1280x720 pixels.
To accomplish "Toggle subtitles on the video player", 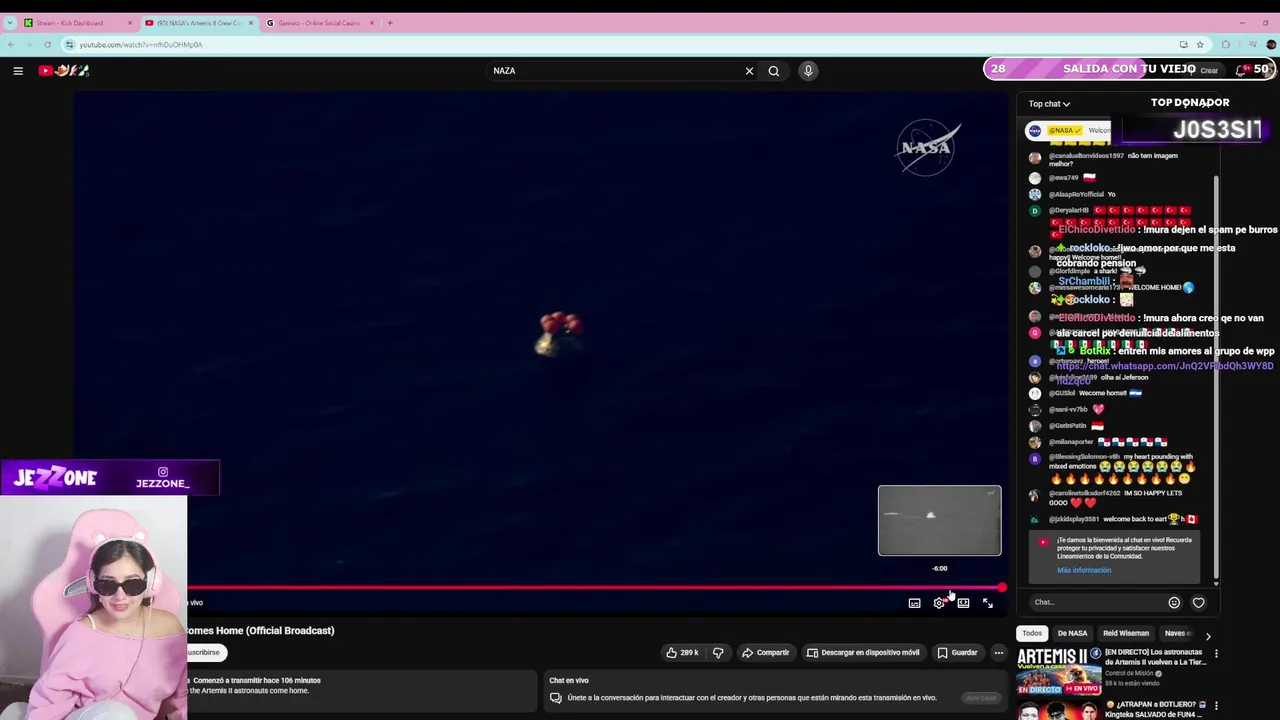I will 914,603.
